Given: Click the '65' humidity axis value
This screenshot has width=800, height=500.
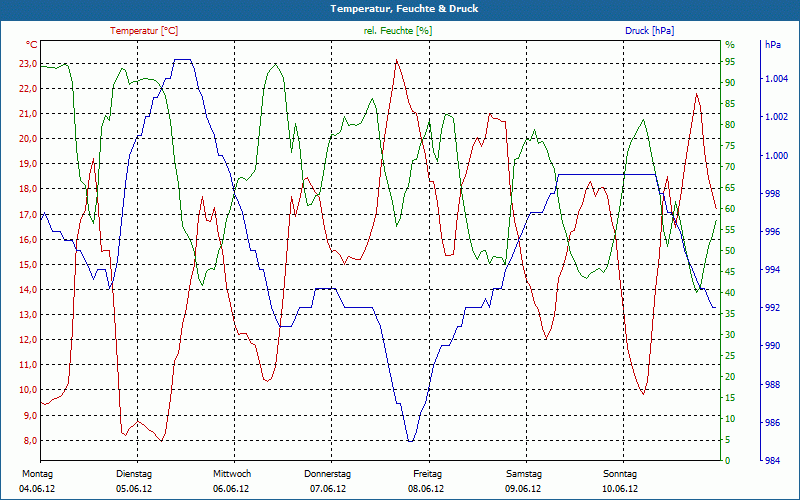Looking at the screenshot, I should point(730,188).
